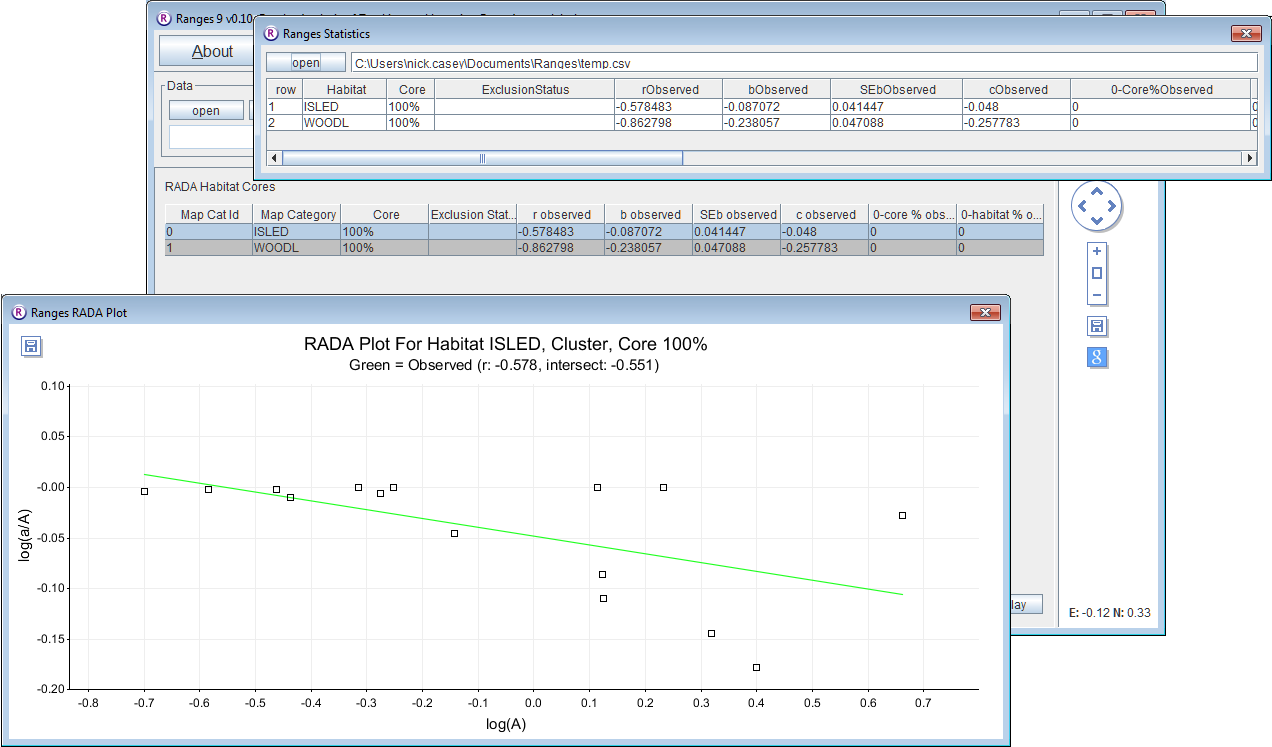
Task: Save the RADA plot using the disk icon
Action: point(31,346)
